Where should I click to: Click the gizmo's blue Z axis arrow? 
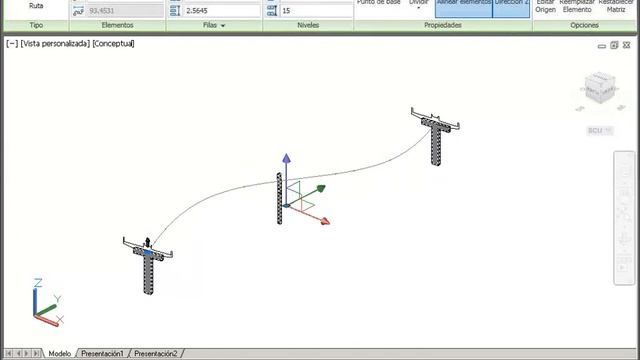click(x=287, y=159)
